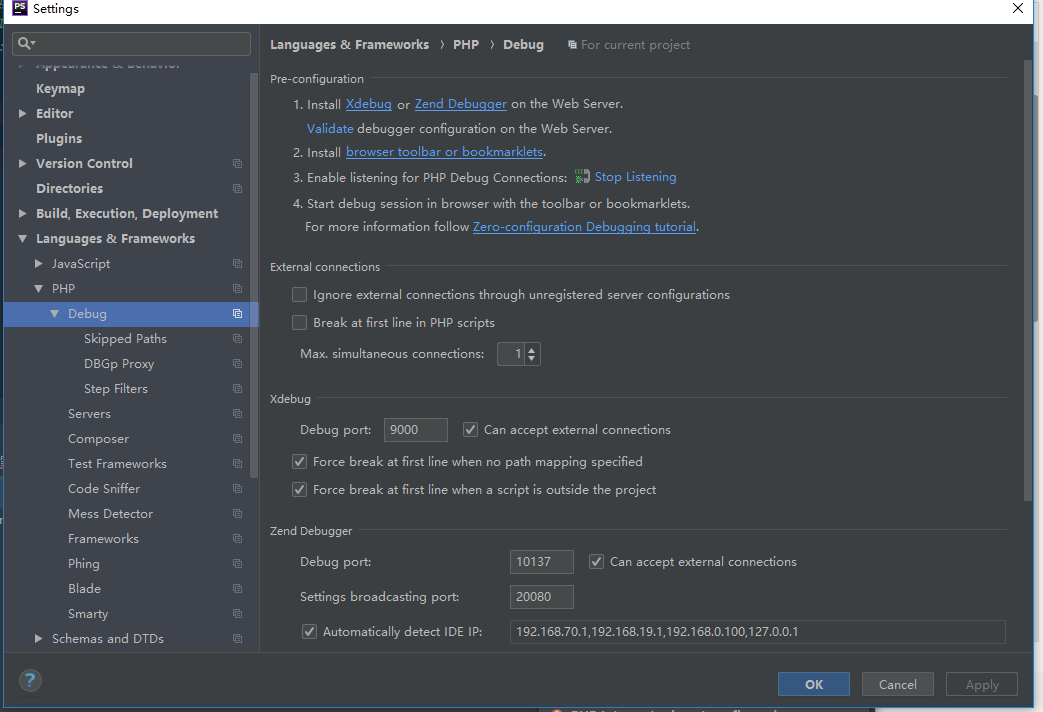Viewport: 1043px width, 712px height.
Task: Click project-level icon beside Schemas and DTDs
Action: pyautogui.click(x=237, y=639)
